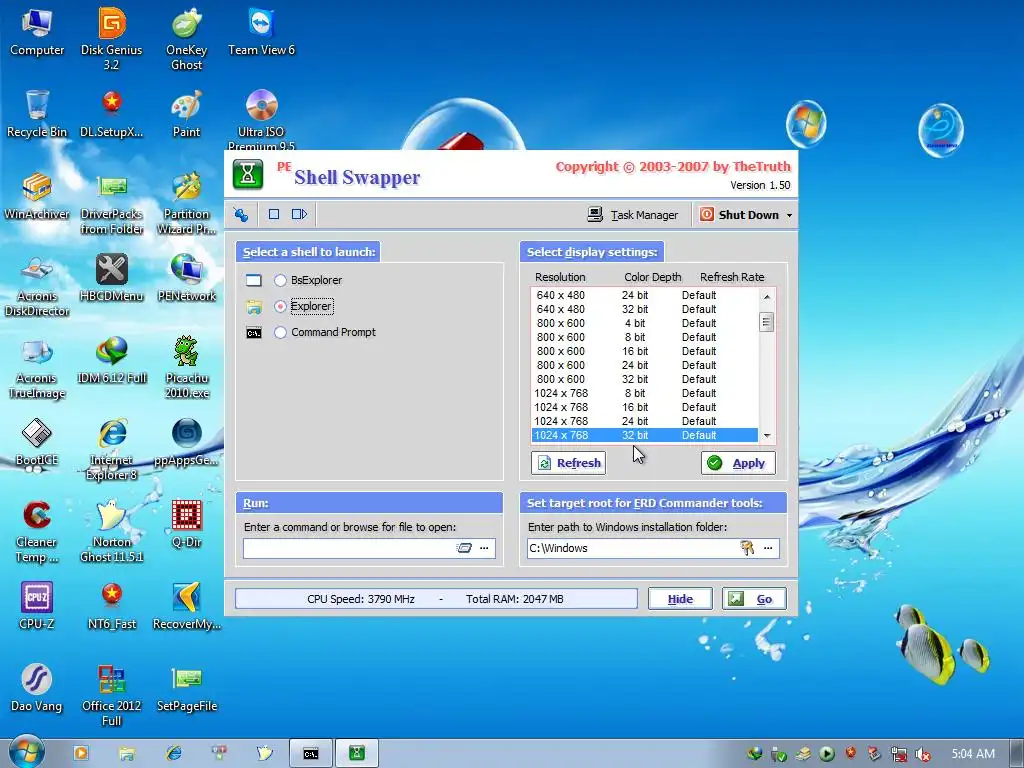Click the Shut Down button

point(739,215)
